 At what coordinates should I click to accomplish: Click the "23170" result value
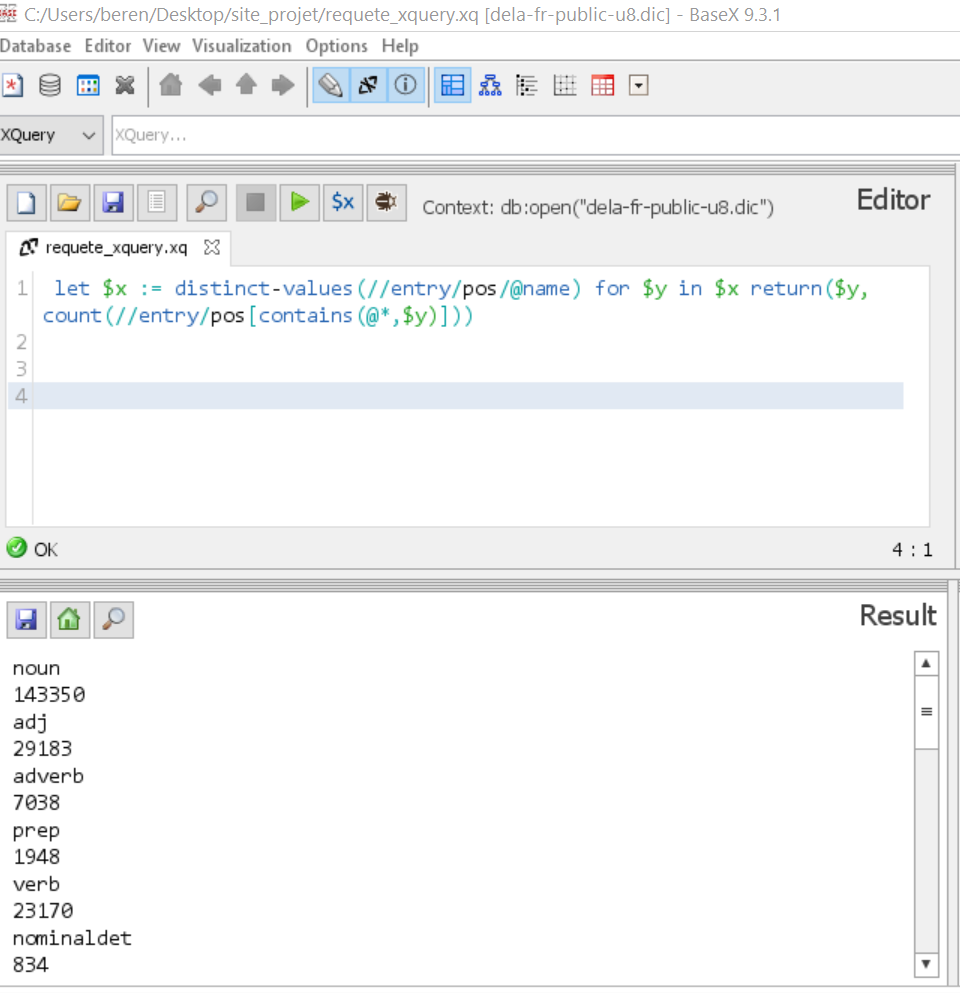(43, 911)
